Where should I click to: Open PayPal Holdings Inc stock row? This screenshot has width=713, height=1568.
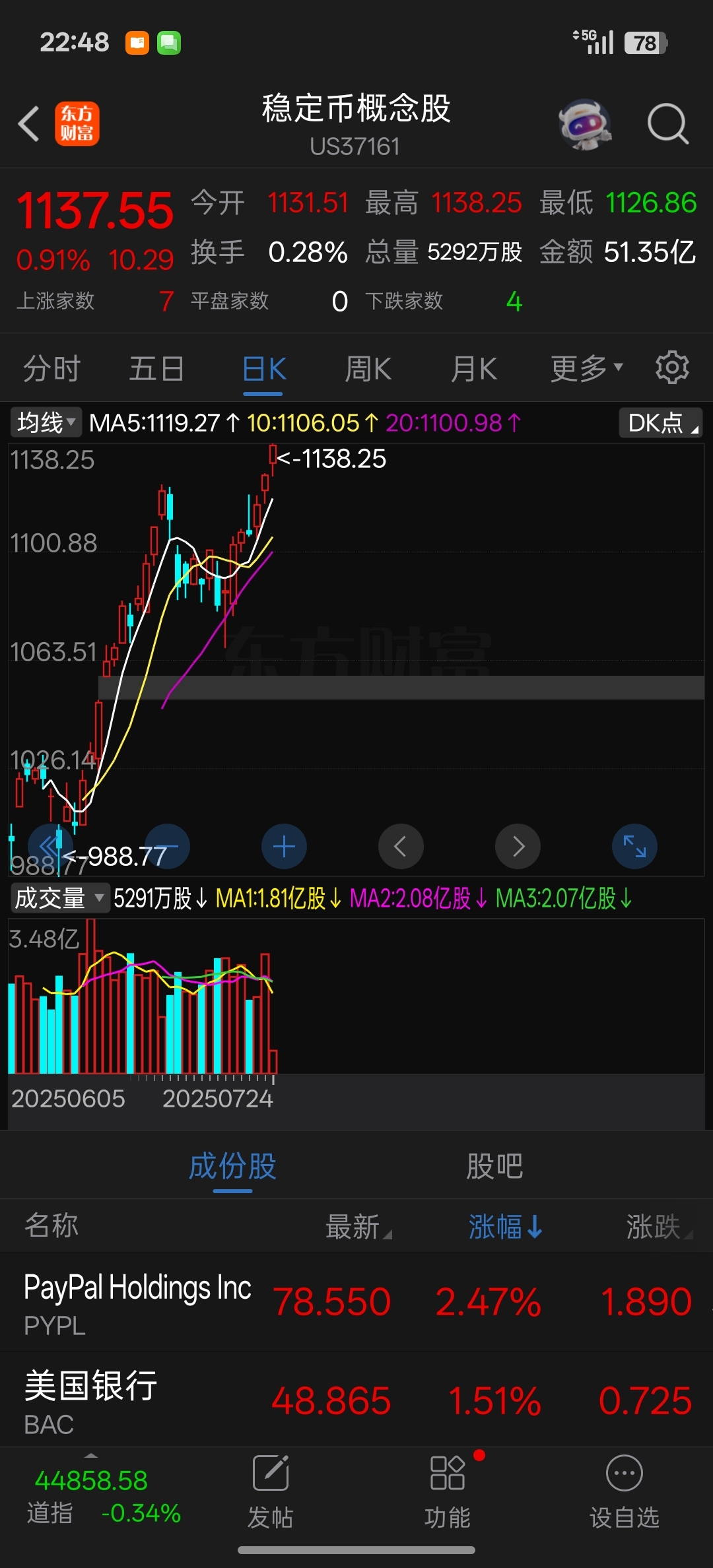pos(356,1302)
